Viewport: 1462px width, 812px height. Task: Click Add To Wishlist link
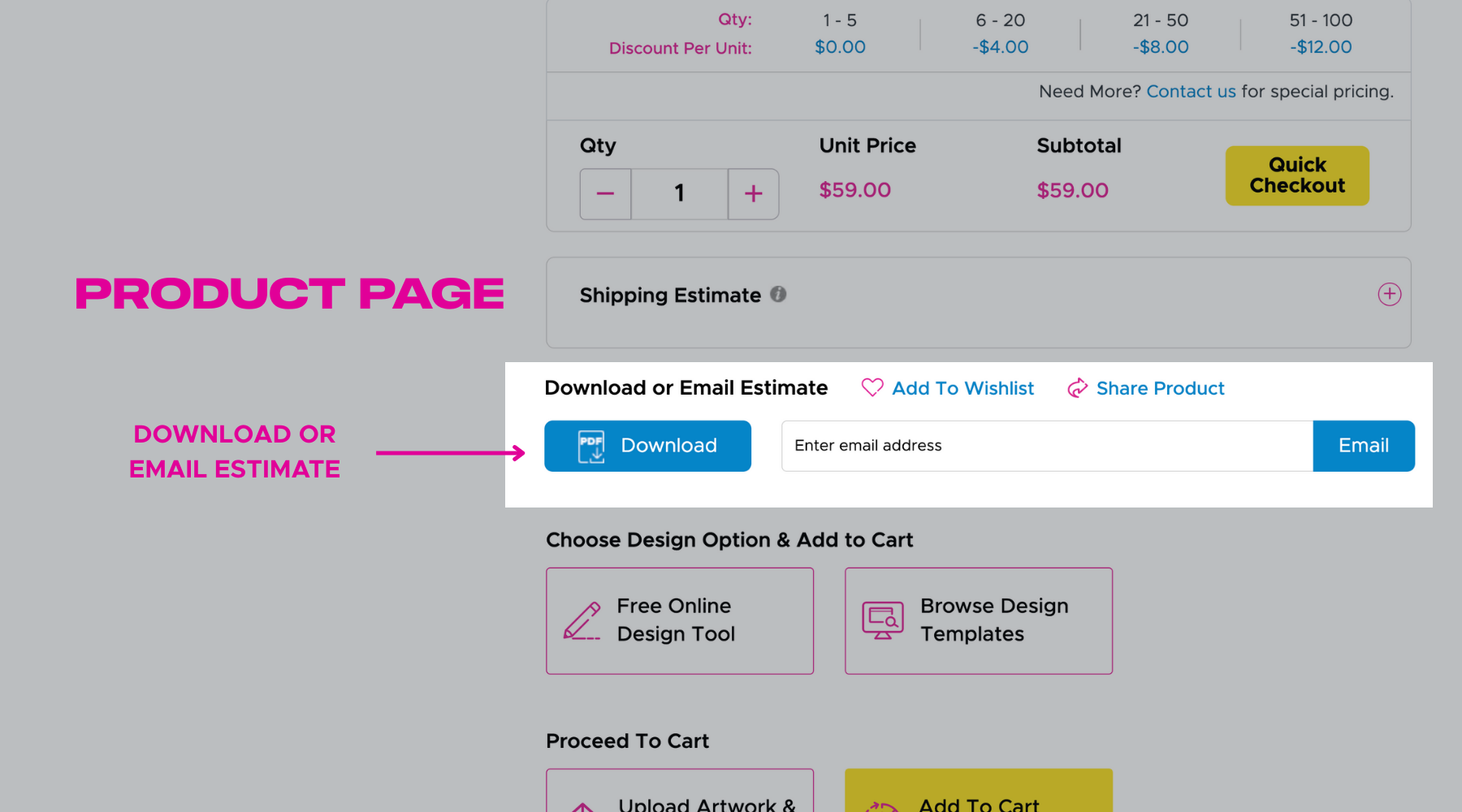coord(962,389)
